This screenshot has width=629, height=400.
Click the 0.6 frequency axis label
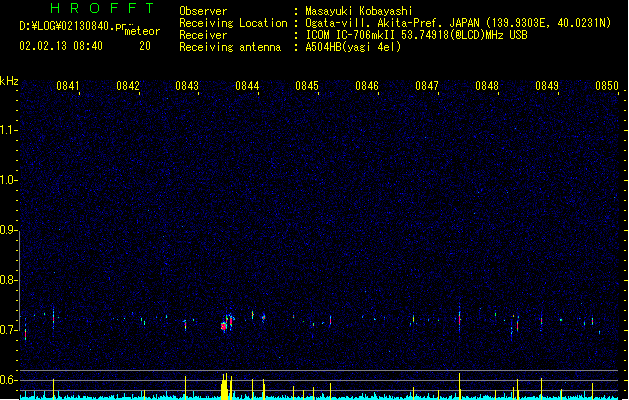coord(9,380)
